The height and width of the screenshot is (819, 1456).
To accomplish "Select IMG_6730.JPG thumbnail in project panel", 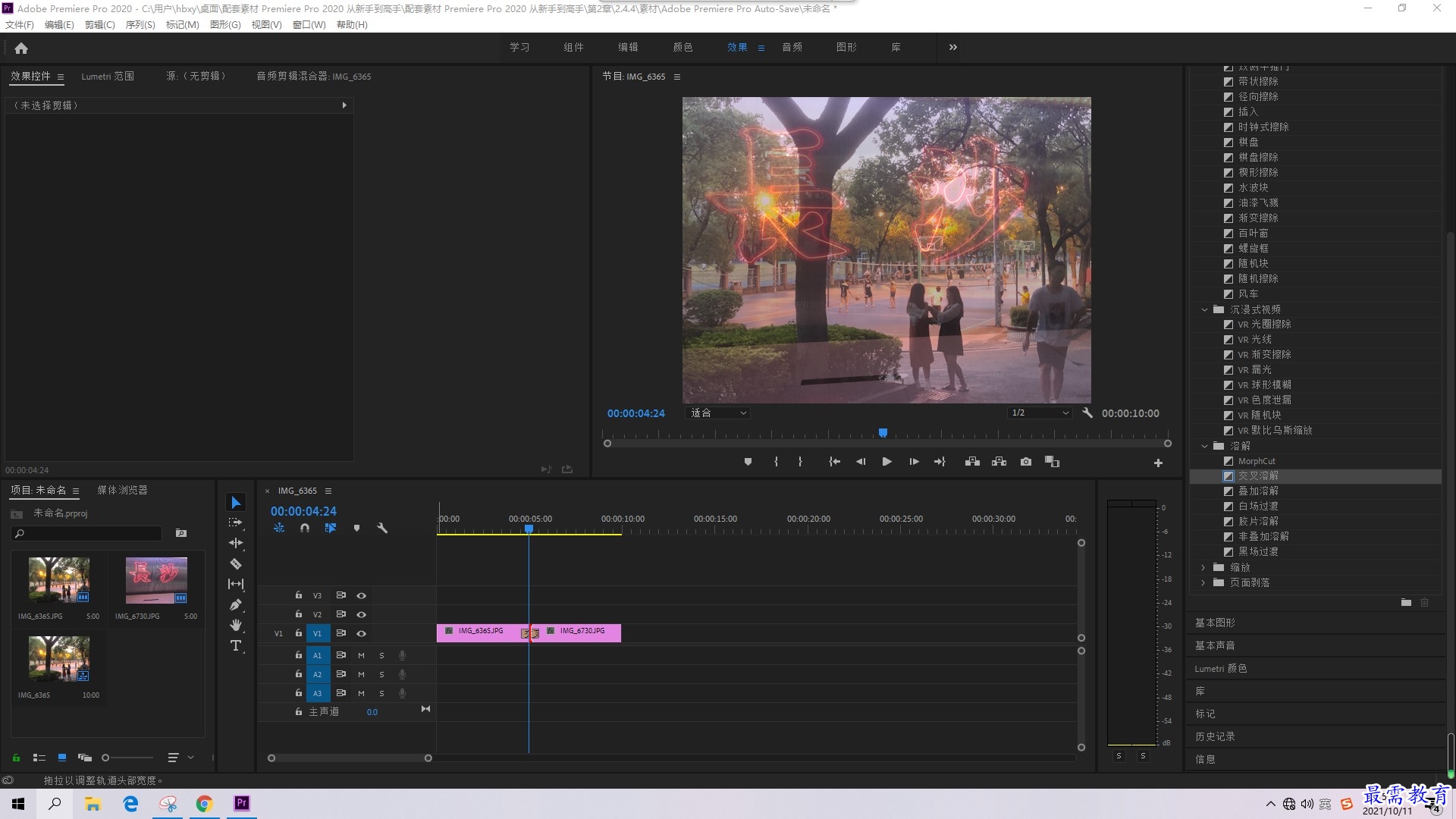I will click(x=156, y=580).
